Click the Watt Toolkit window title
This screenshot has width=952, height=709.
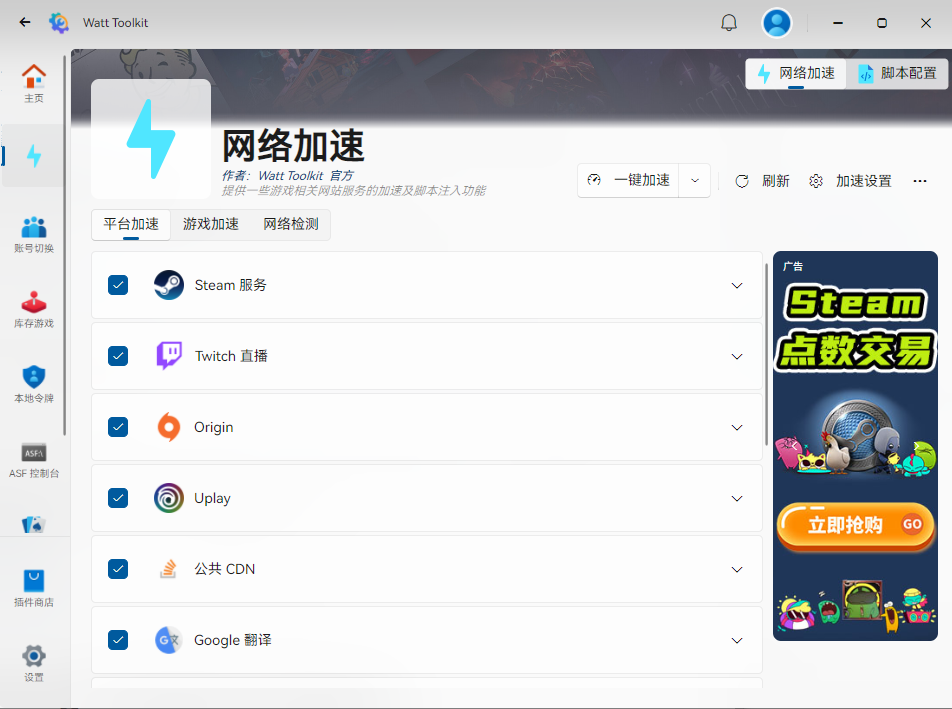115,22
